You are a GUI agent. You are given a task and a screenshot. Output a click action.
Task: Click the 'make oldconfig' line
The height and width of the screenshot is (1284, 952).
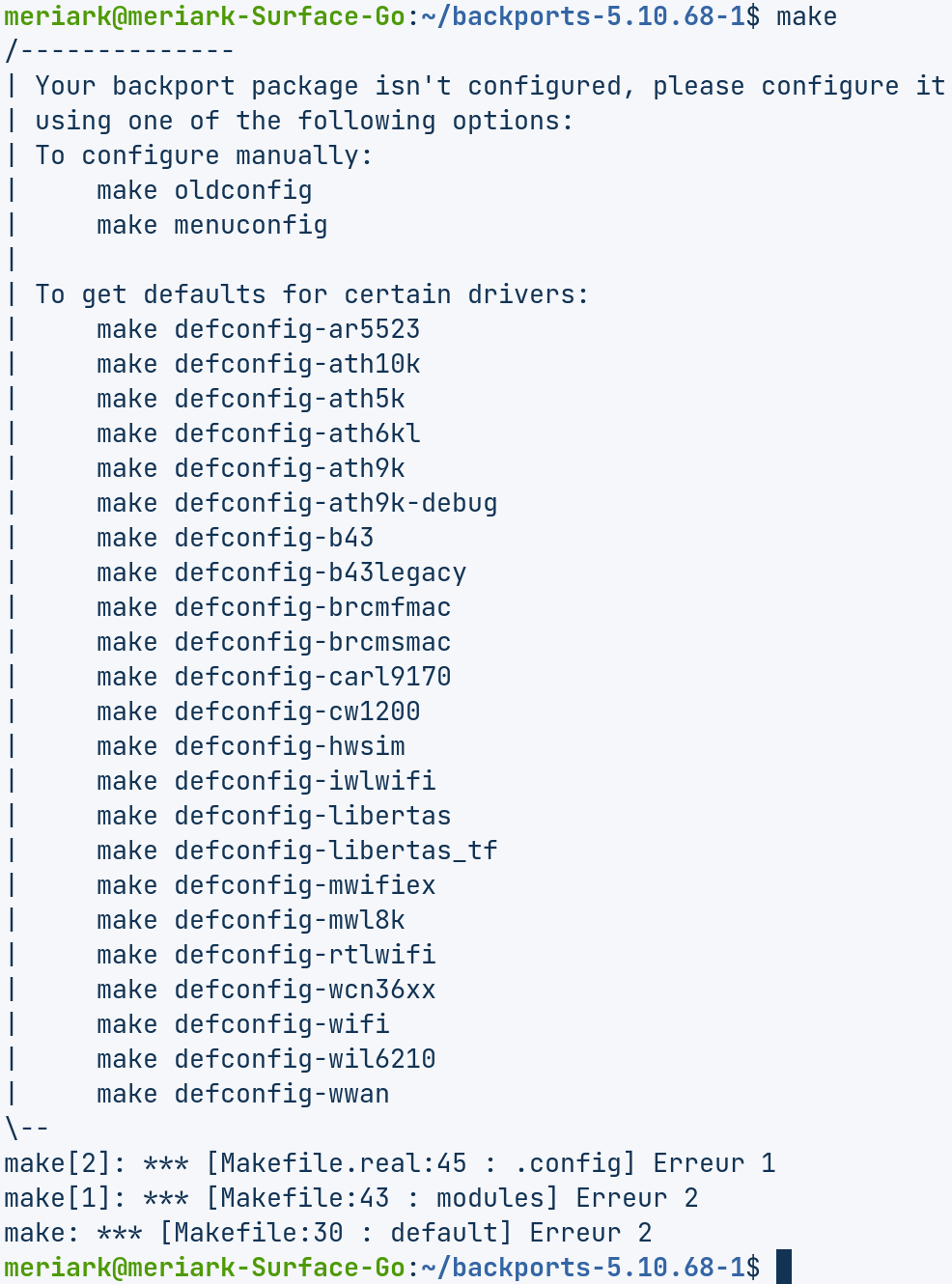204,190
